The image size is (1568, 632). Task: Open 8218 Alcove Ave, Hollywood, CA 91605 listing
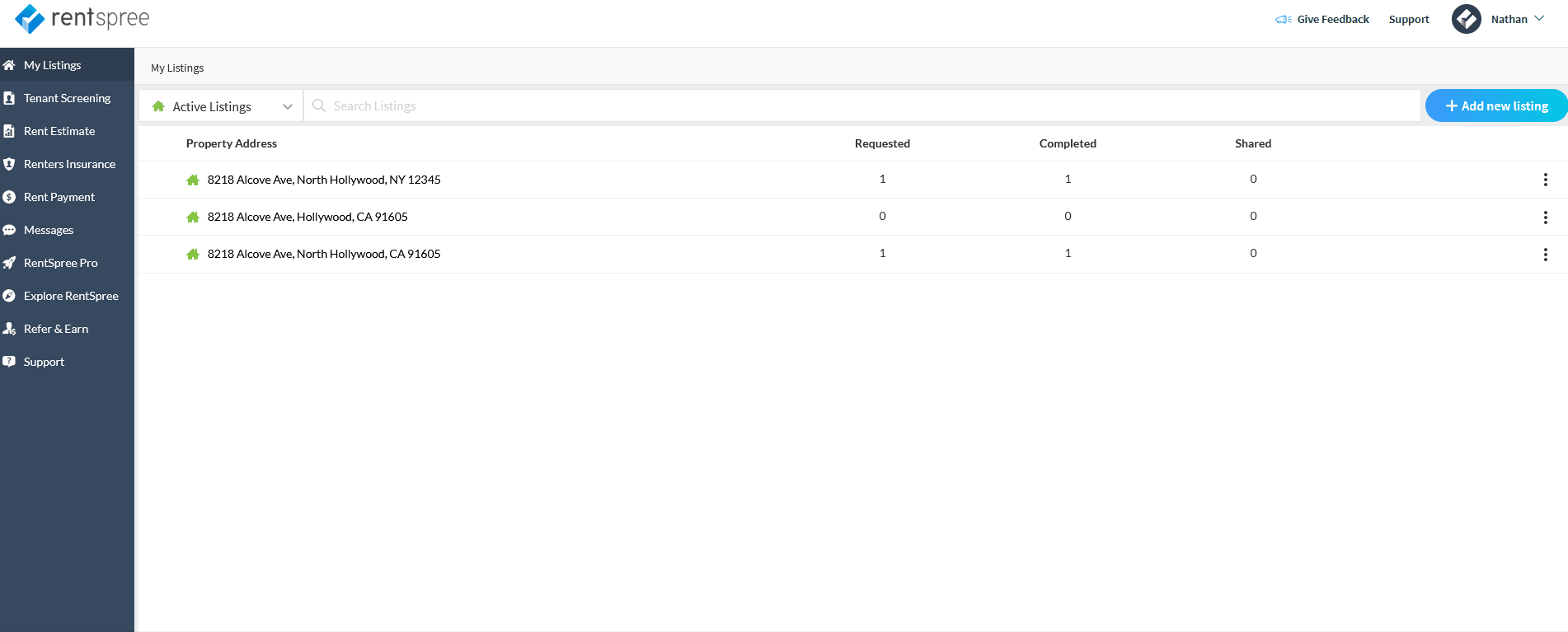[x=307, y=217]
